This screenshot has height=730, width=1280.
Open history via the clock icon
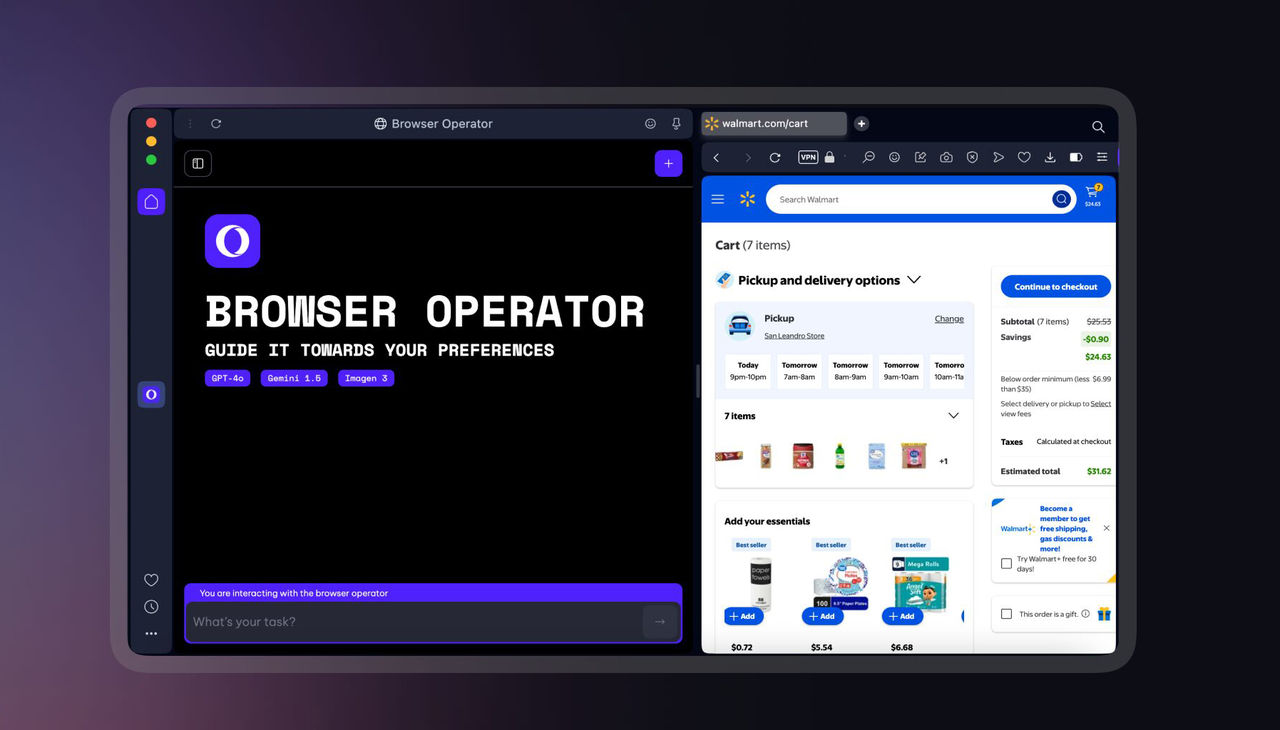coord(151,606)
